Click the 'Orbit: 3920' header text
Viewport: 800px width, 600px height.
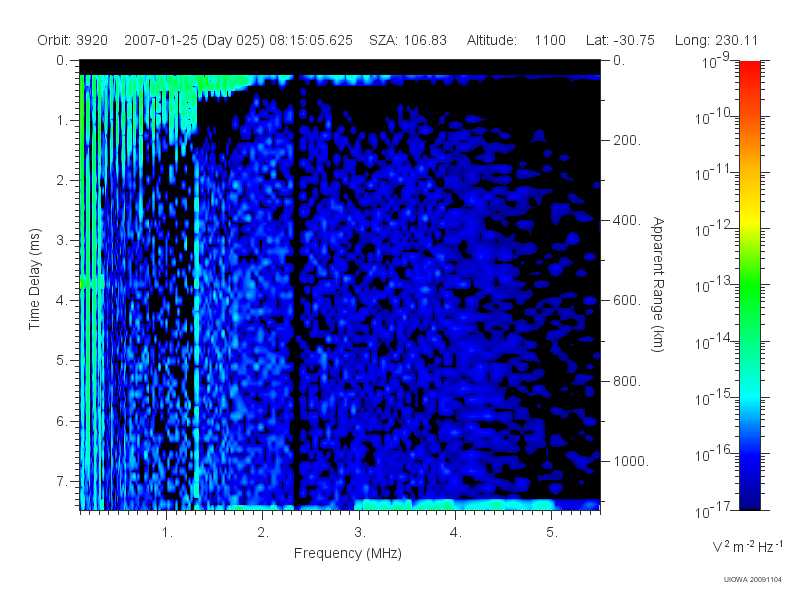72,40
